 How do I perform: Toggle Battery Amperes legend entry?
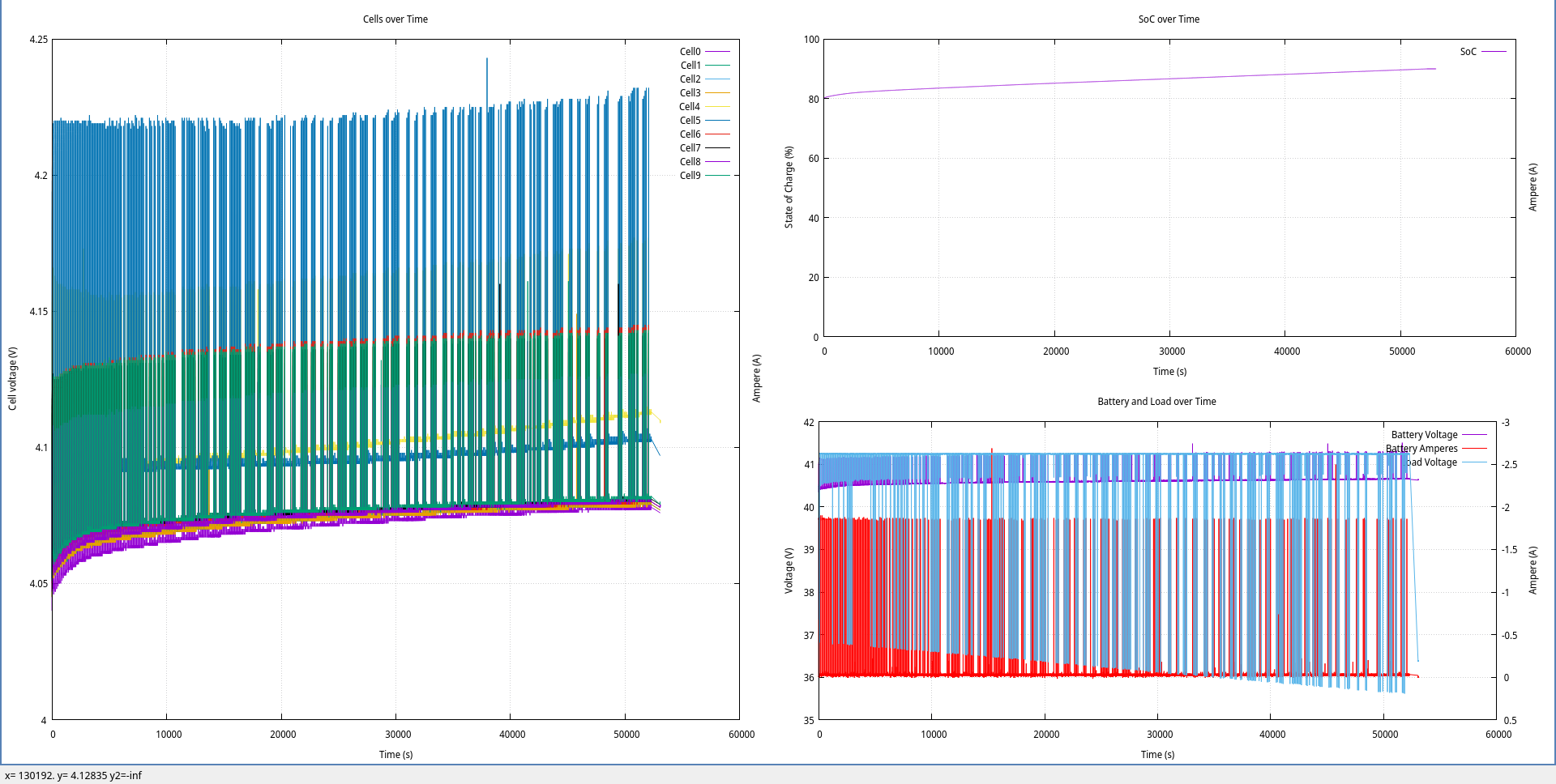tap(1436, 449)
